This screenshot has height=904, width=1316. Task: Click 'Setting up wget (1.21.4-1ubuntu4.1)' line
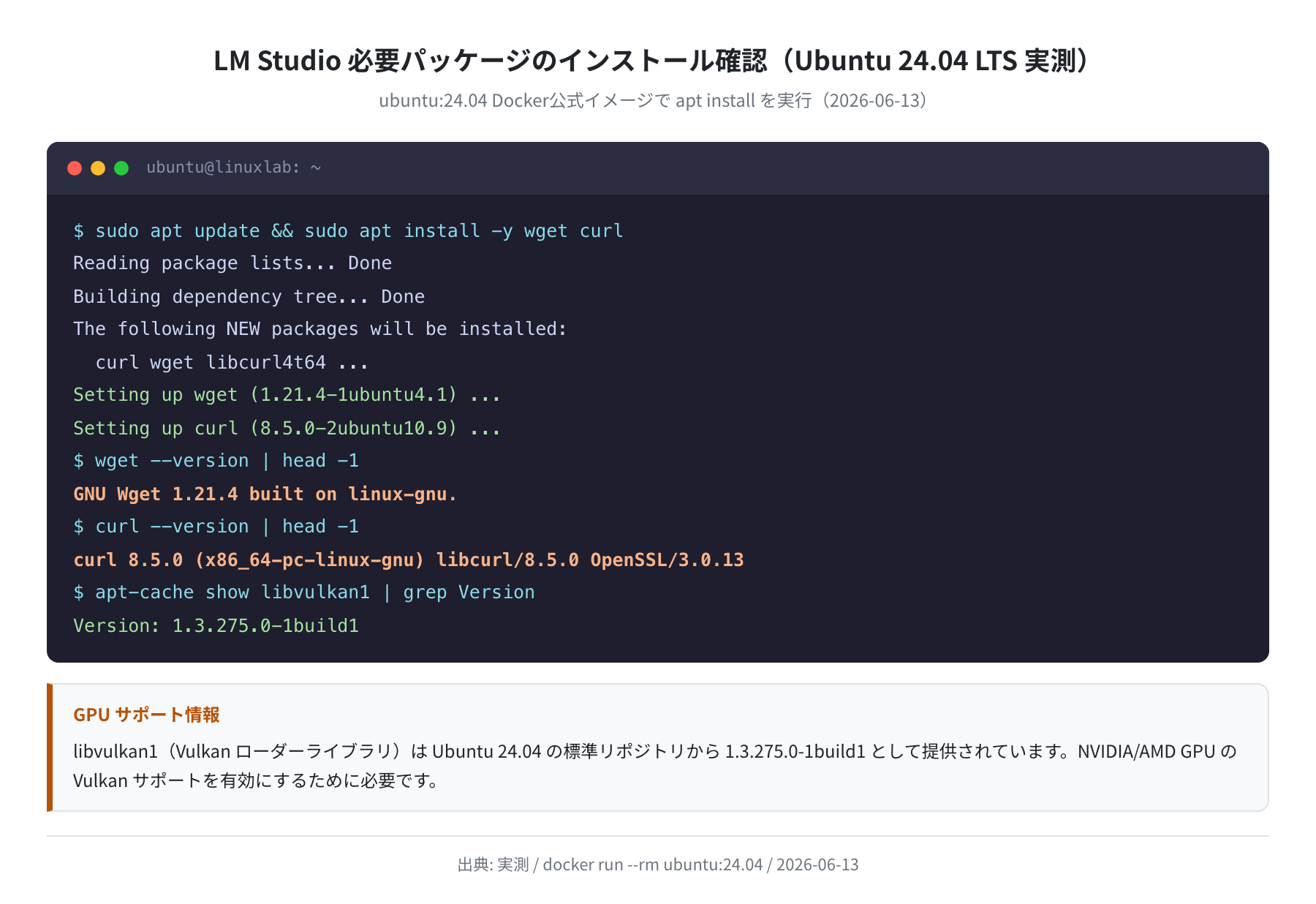[x=287, y=395]
